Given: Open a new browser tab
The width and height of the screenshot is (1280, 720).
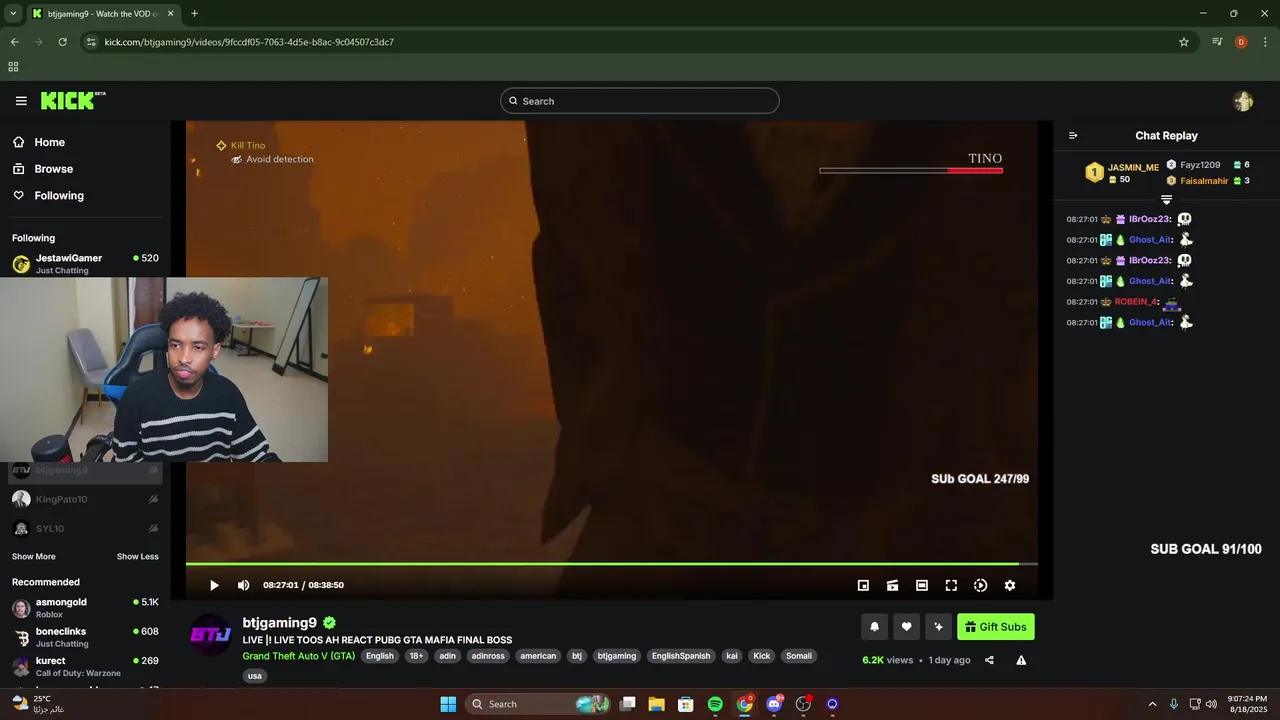Looking at the screenshot, I should (194, 13).
